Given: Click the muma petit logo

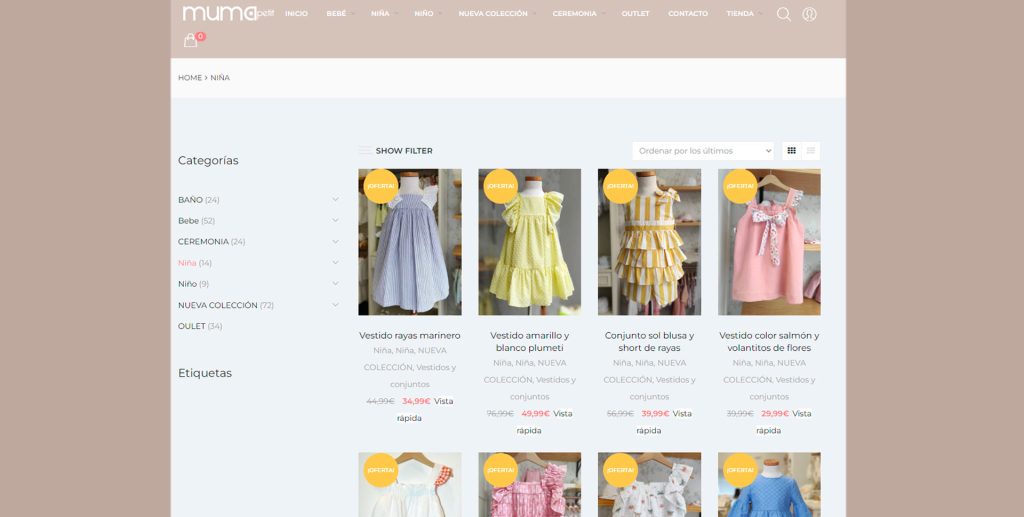Looking at the screenshot, I should [x=227, y=13].
